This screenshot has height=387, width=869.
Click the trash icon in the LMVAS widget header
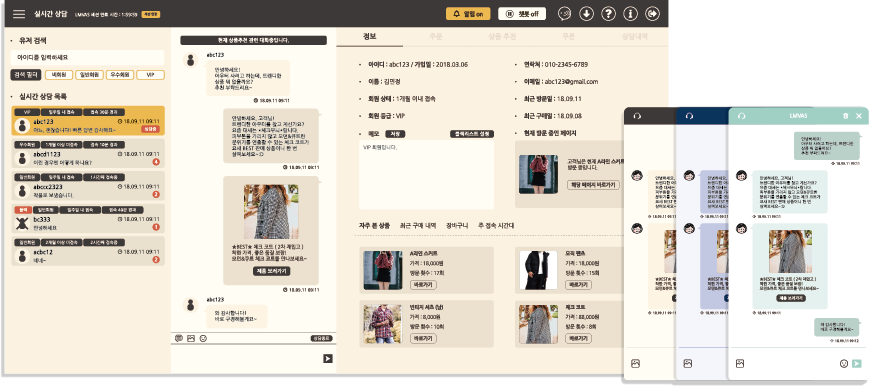coord(845,116)
